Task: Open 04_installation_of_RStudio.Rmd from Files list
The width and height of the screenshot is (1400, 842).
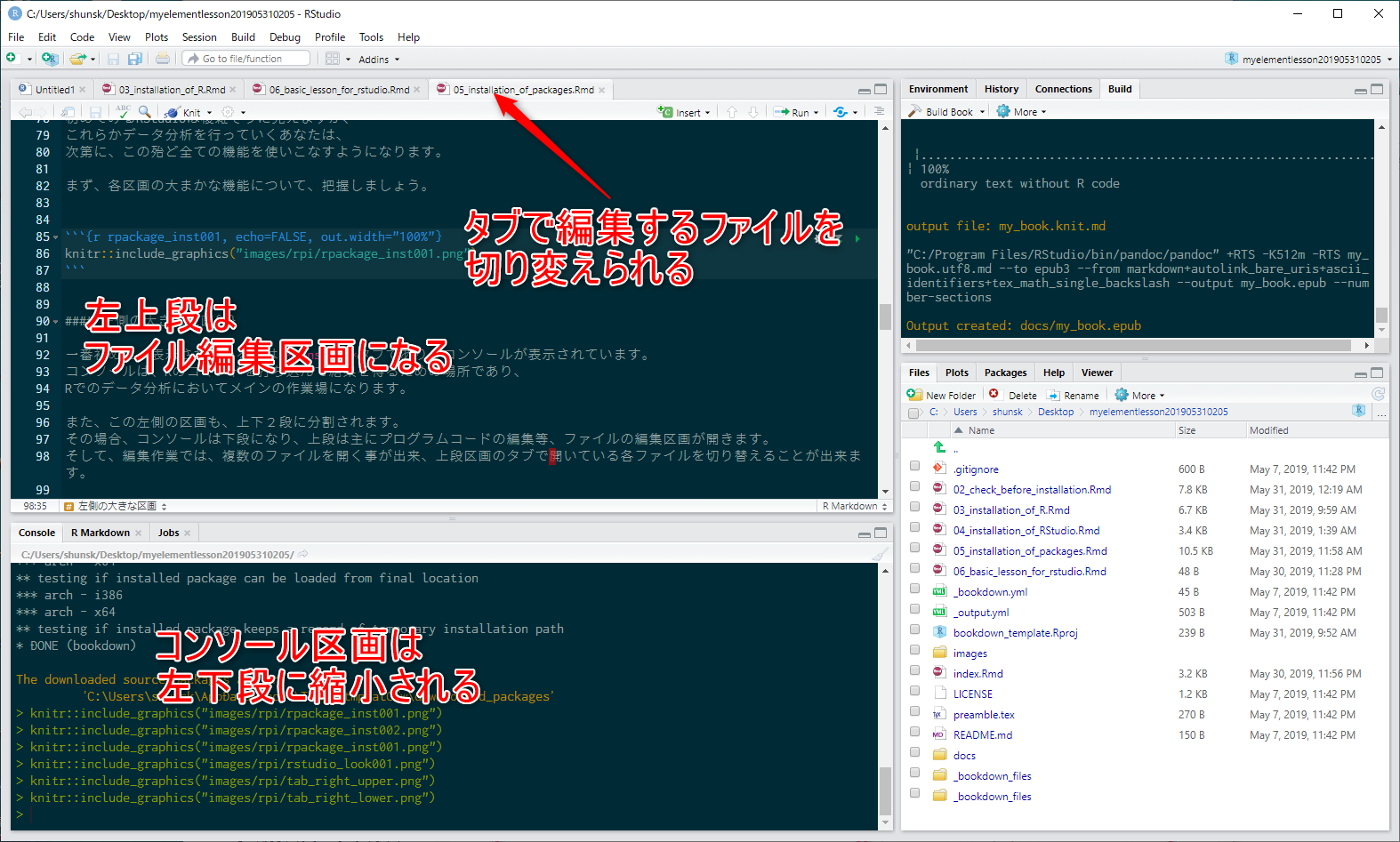Action: tap(1026, 531)
